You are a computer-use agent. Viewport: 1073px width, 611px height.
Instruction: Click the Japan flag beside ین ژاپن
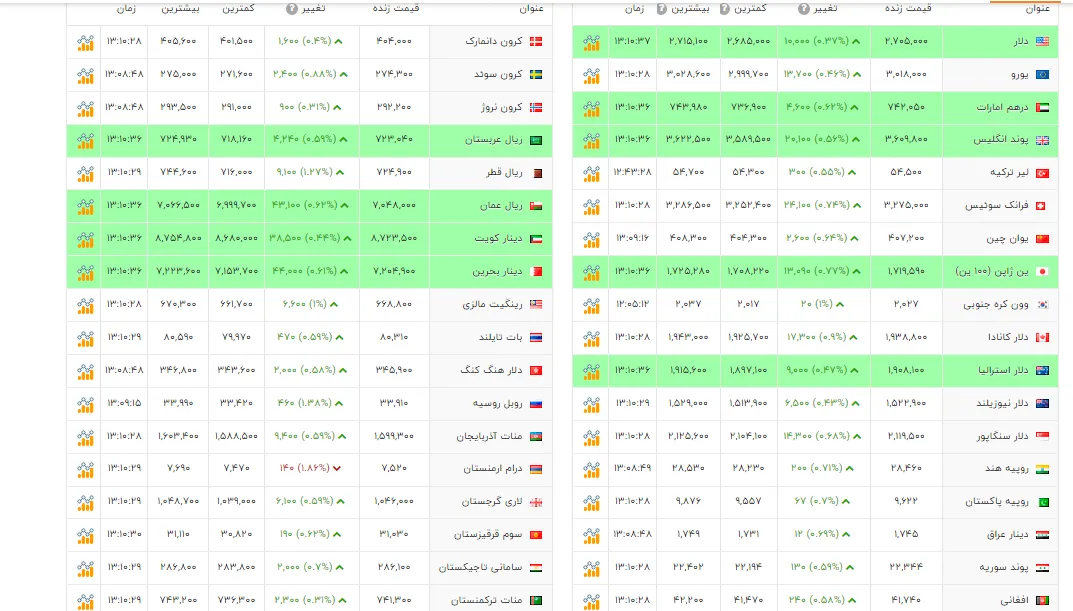pos(1042,272)
